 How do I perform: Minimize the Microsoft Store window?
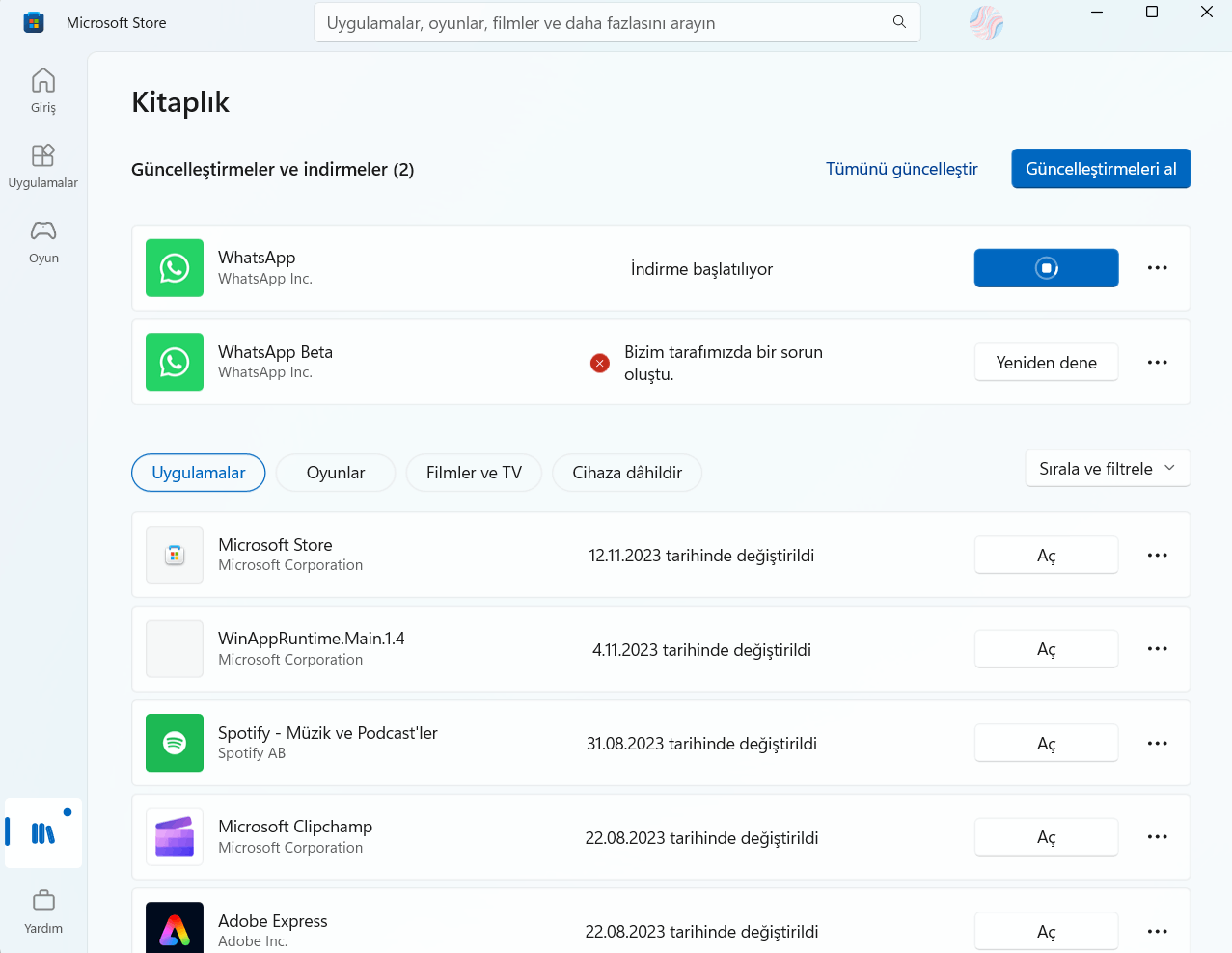pyautogui.click(x=1097, y=13)
